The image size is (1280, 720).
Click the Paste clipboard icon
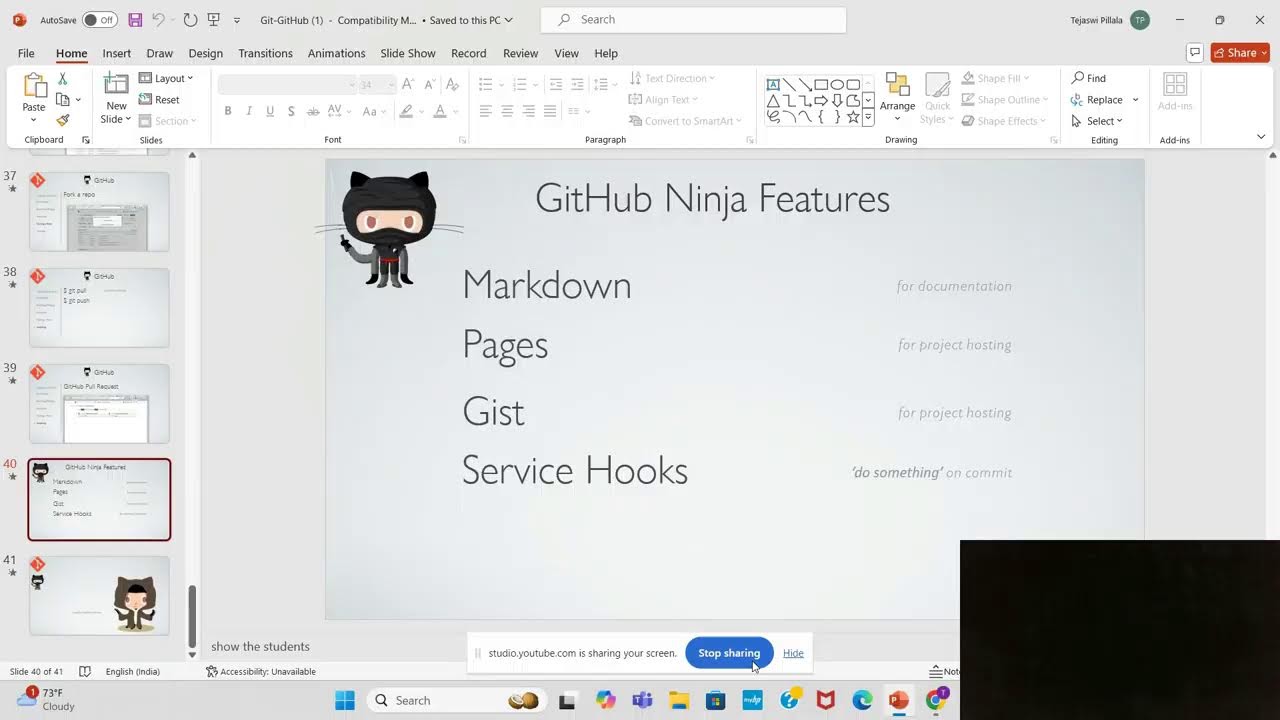(x=34, y=87)
